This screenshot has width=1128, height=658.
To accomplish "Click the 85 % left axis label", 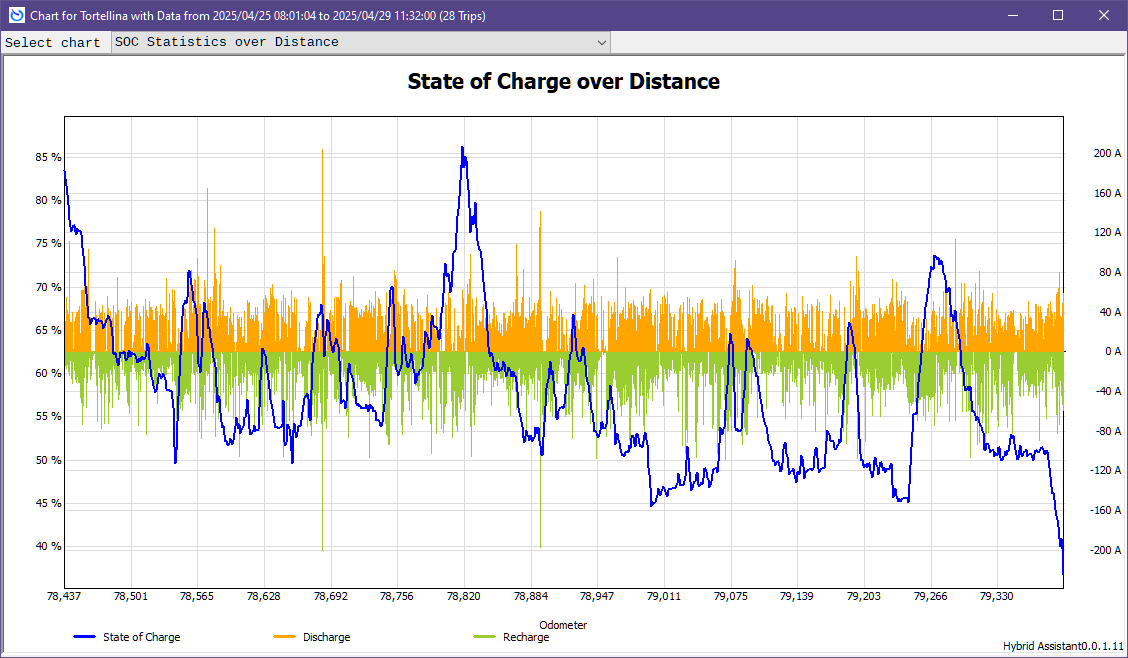I will coord(48,158).
